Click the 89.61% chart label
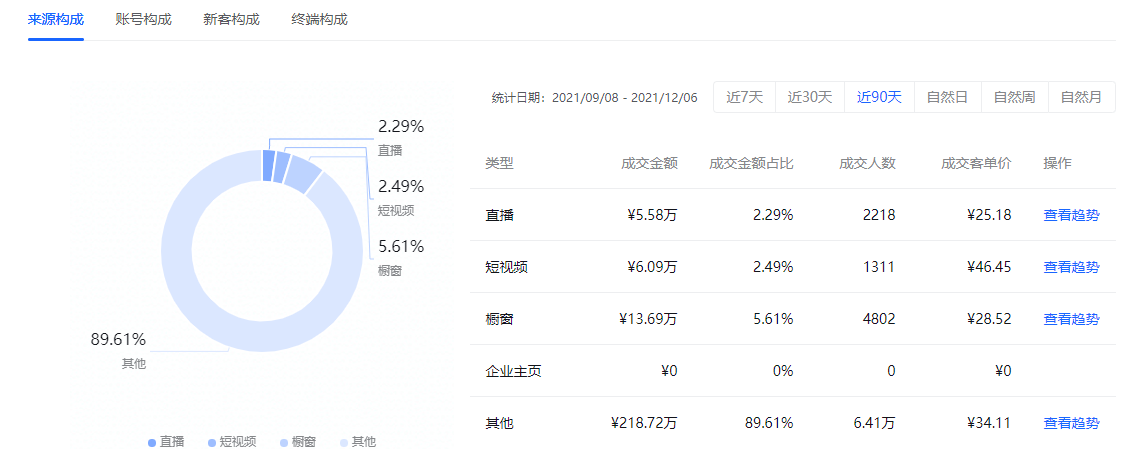The height and width of the screenshot is (476, 1134). click(x=118, y=339)
